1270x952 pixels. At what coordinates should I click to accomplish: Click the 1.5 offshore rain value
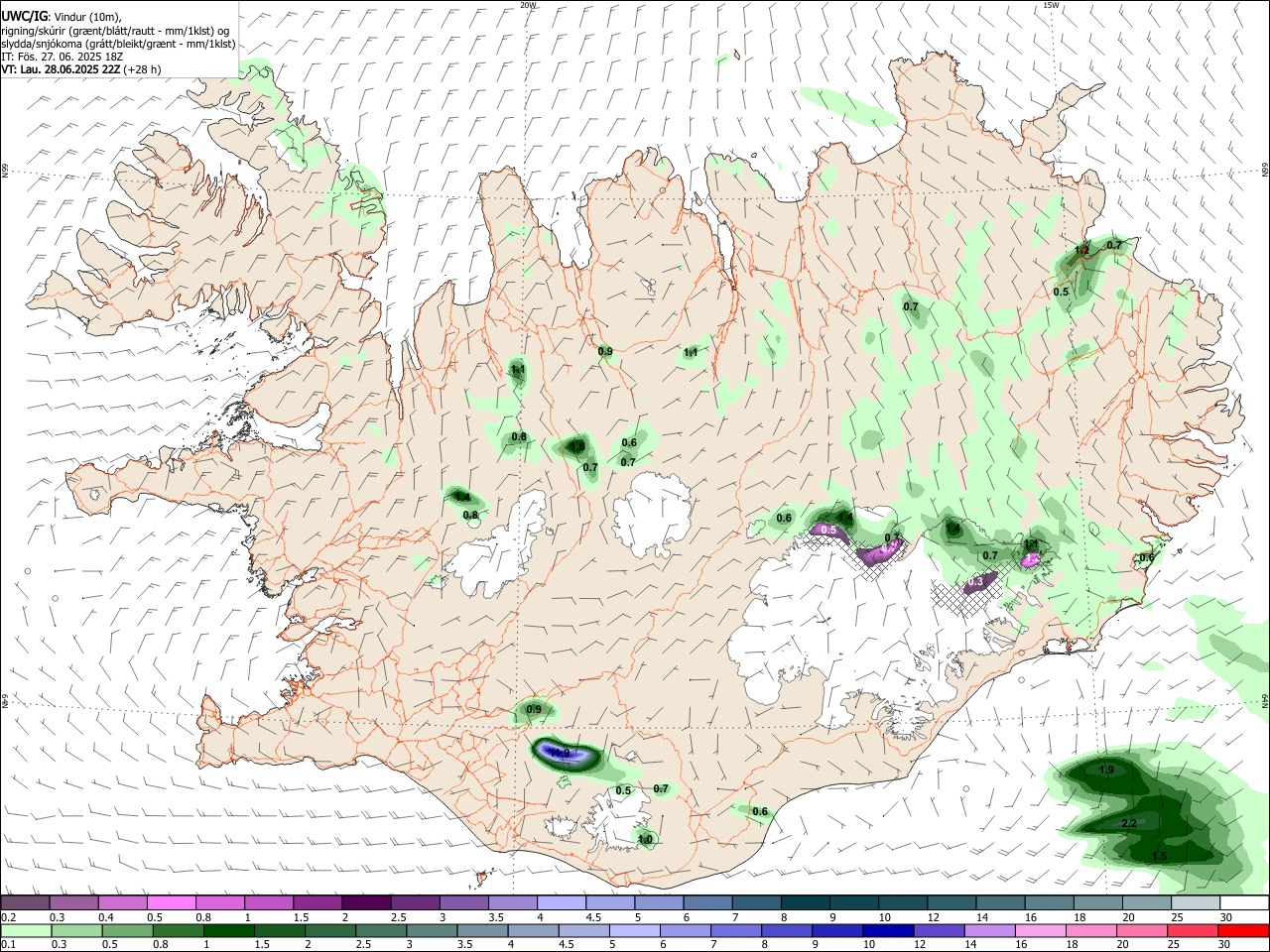[1160, 856]
